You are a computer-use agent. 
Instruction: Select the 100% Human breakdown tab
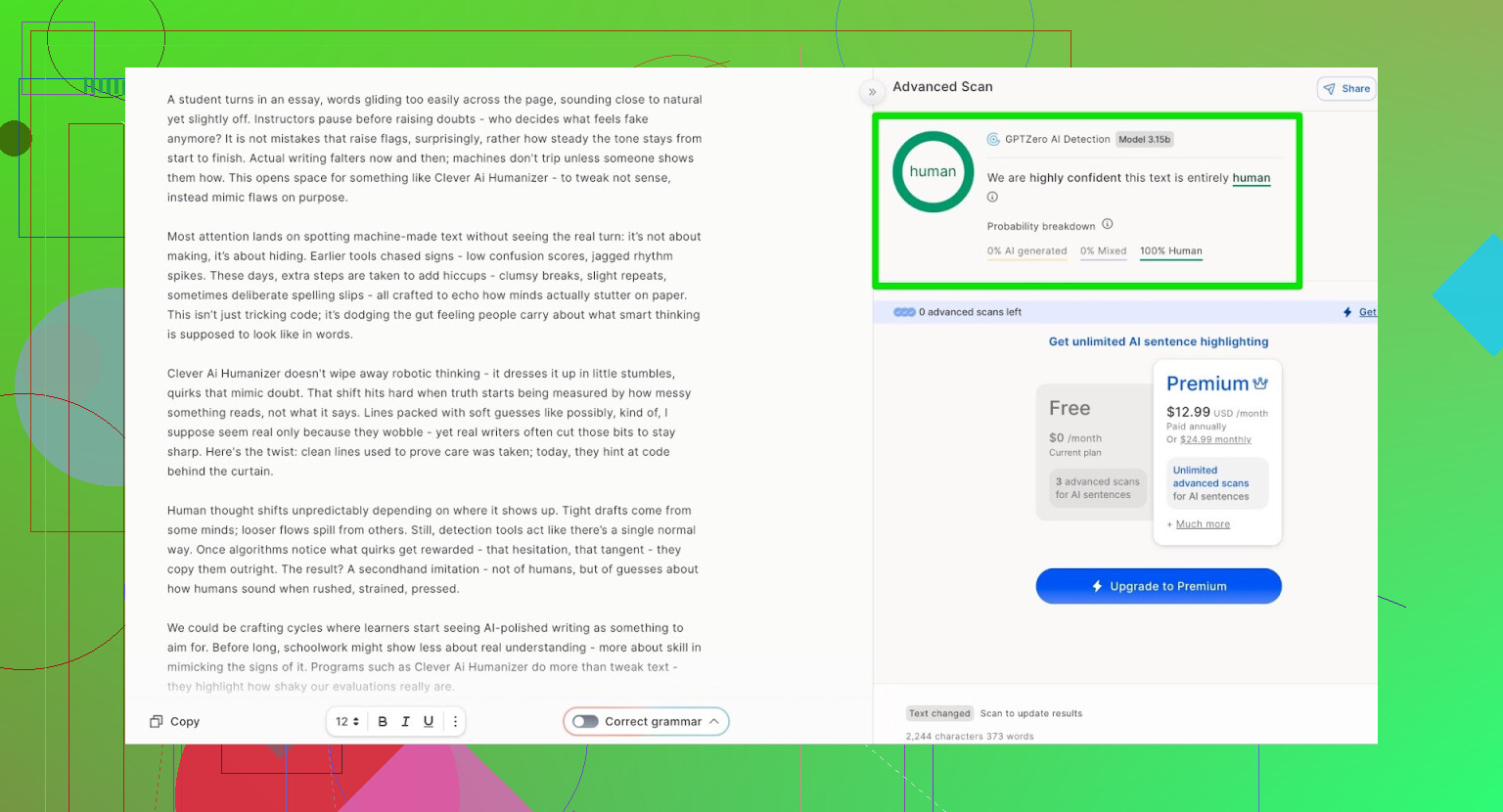click(x=1170, y=251)
